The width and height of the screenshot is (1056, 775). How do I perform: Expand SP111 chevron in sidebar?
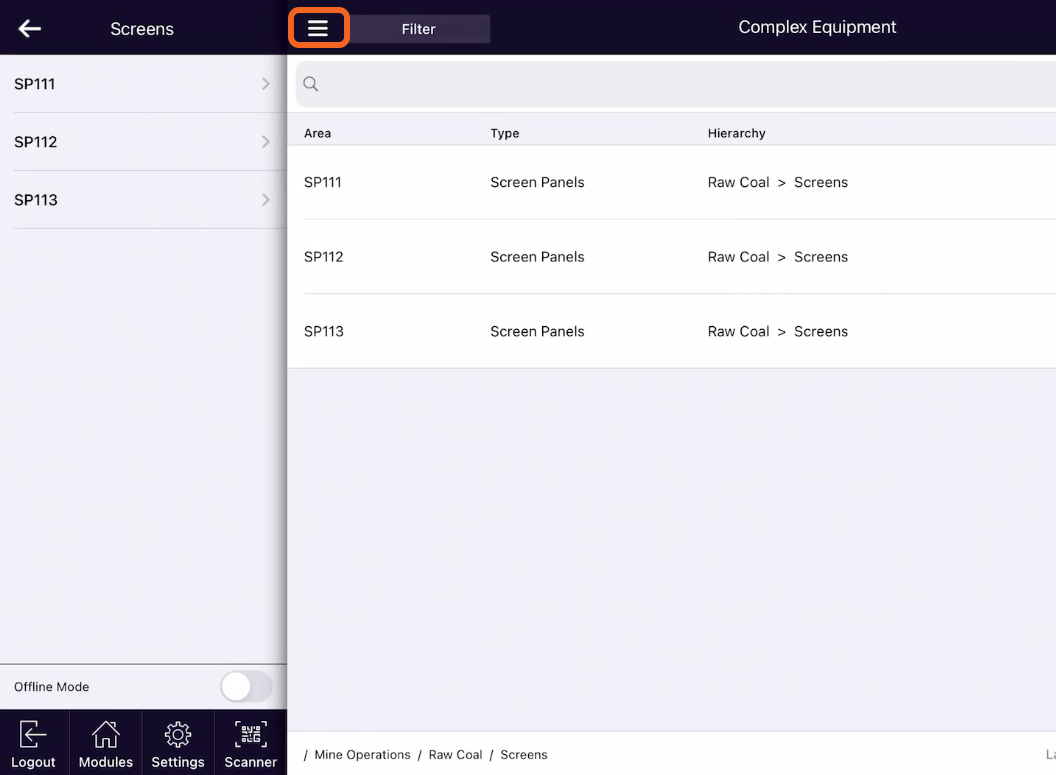(x=265, y=83)
